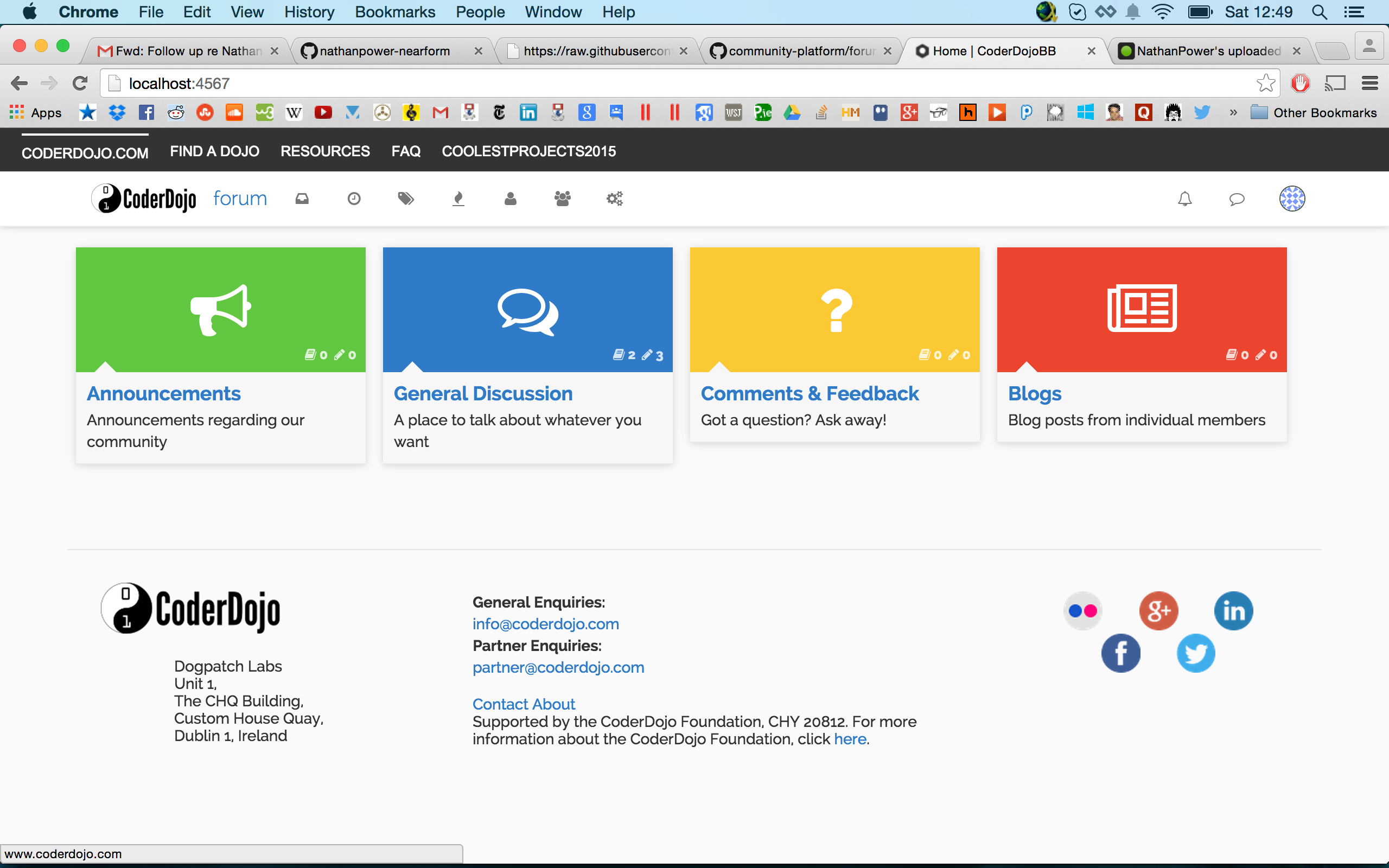Open popular topics via the flame icon
The height and width of the screenshot is (868, 1389).
coord(458,199)
